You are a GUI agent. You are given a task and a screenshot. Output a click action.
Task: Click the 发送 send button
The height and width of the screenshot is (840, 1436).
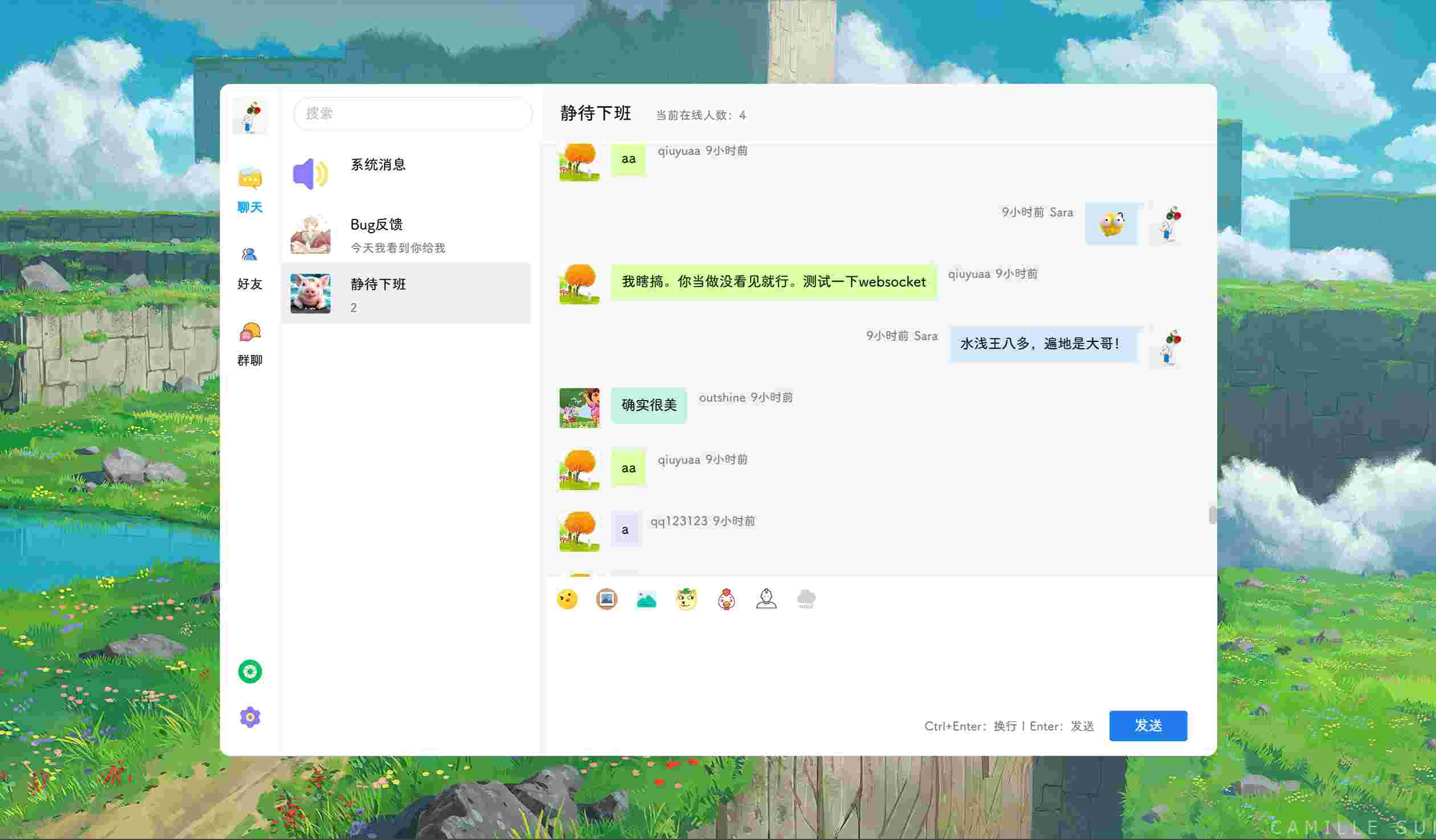(x=1148, y=725)
